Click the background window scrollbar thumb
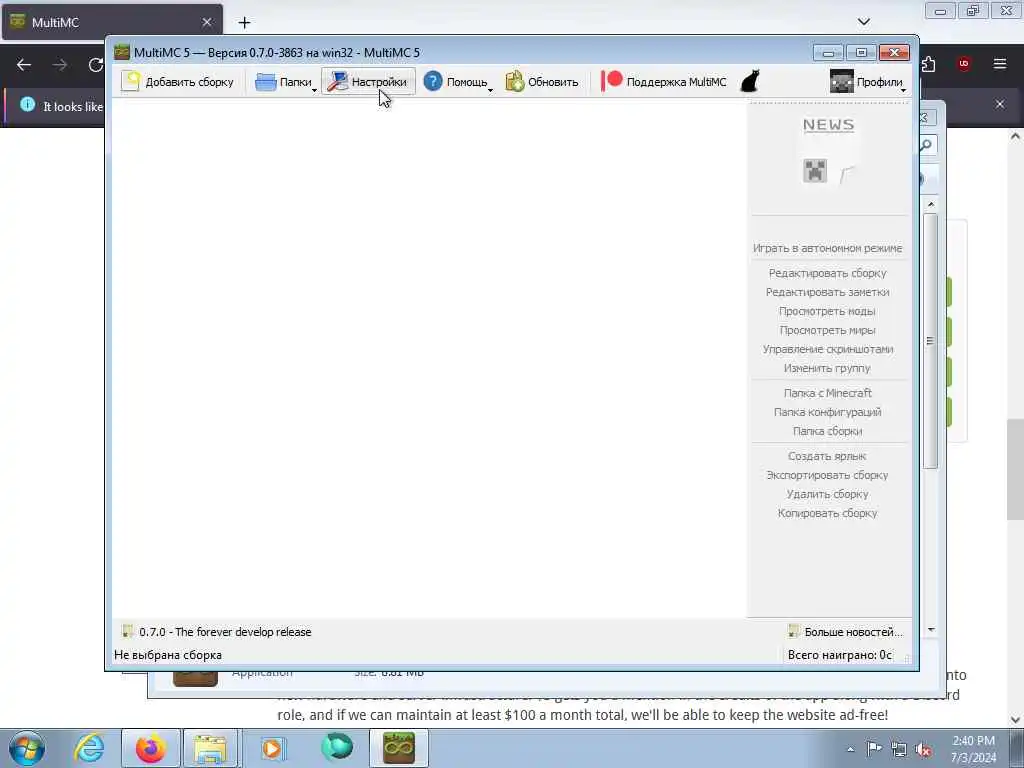 931,340
